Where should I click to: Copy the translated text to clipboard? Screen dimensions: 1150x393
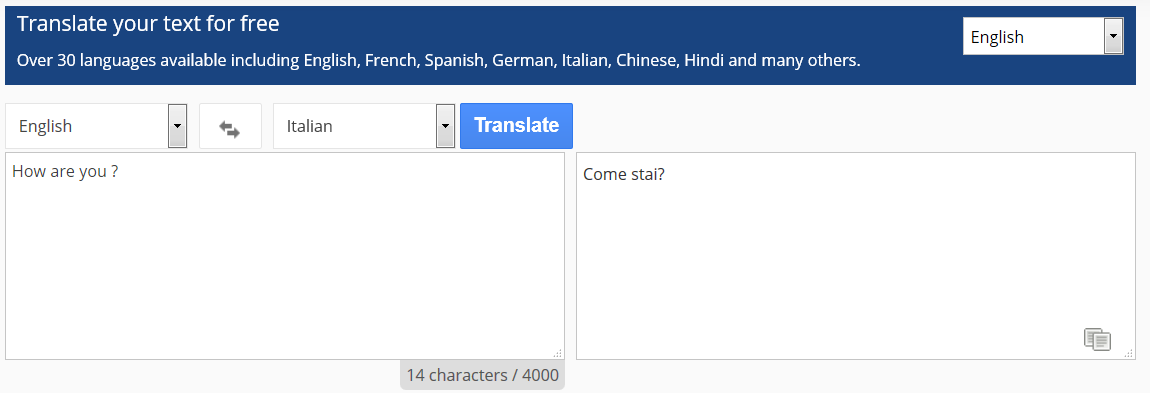pyautogui.click(x=1097, y=339)
